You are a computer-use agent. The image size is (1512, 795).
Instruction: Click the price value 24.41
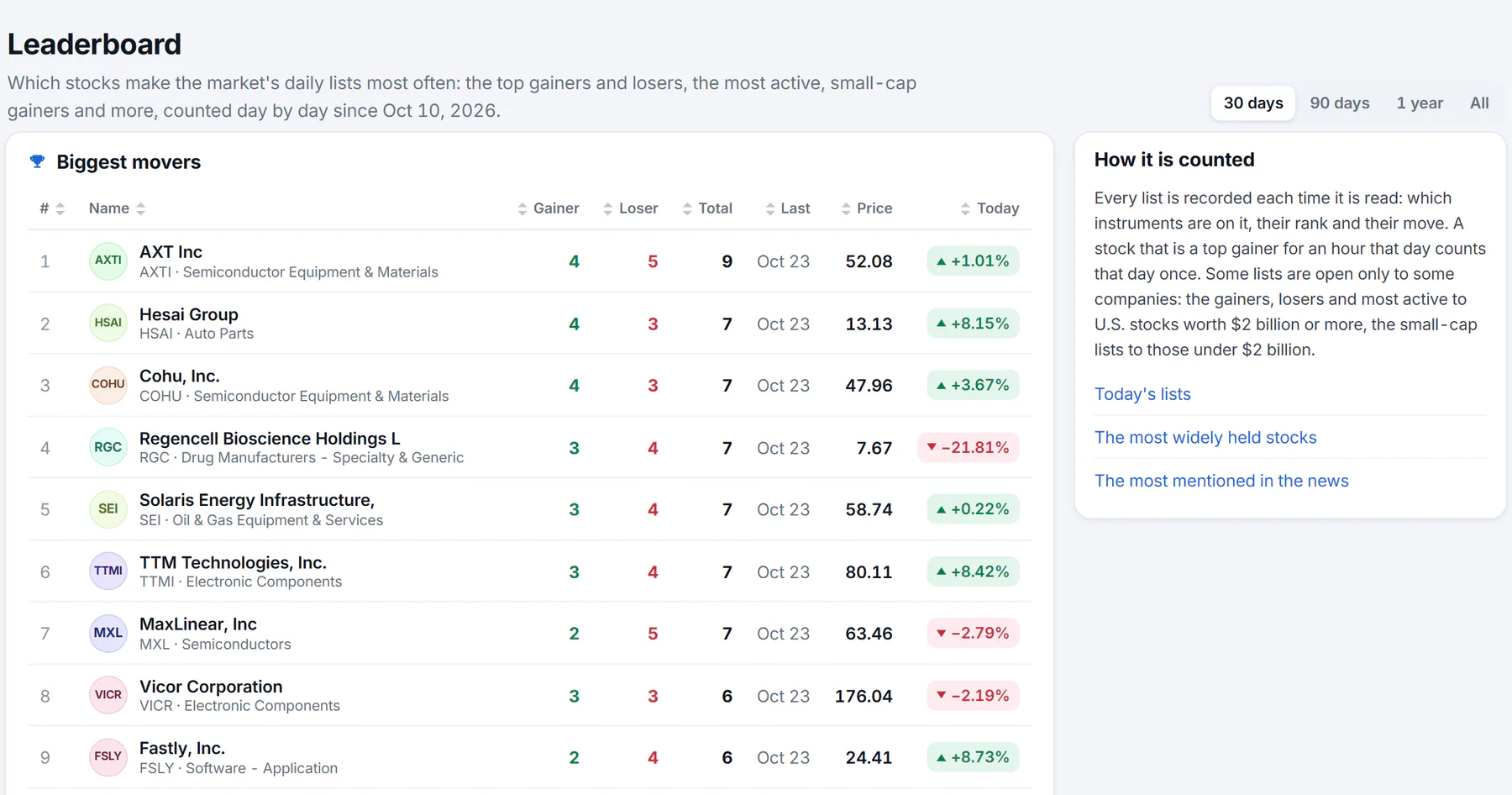(869, 758)
